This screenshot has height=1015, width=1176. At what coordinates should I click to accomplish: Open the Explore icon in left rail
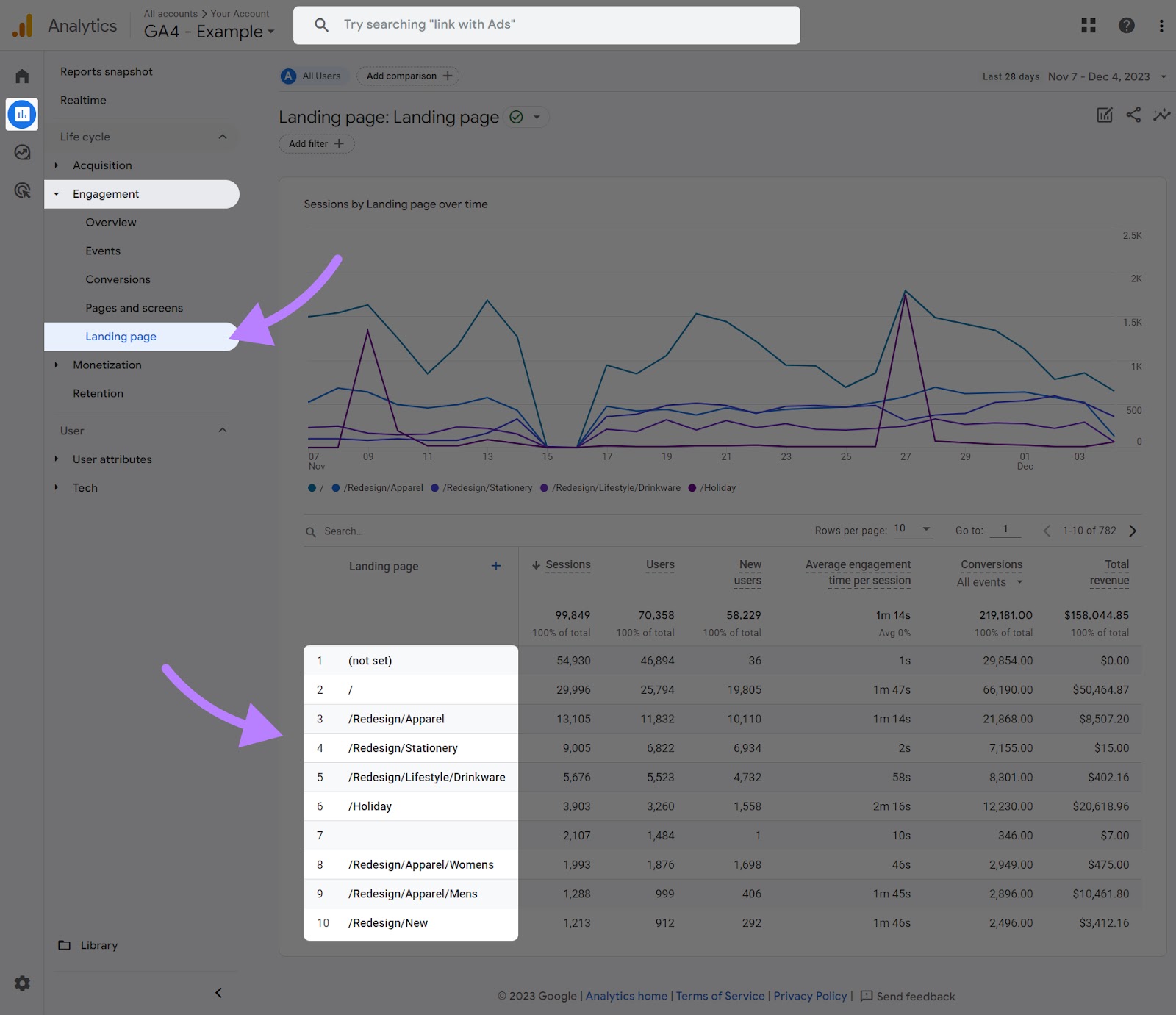tap(22, 152)
